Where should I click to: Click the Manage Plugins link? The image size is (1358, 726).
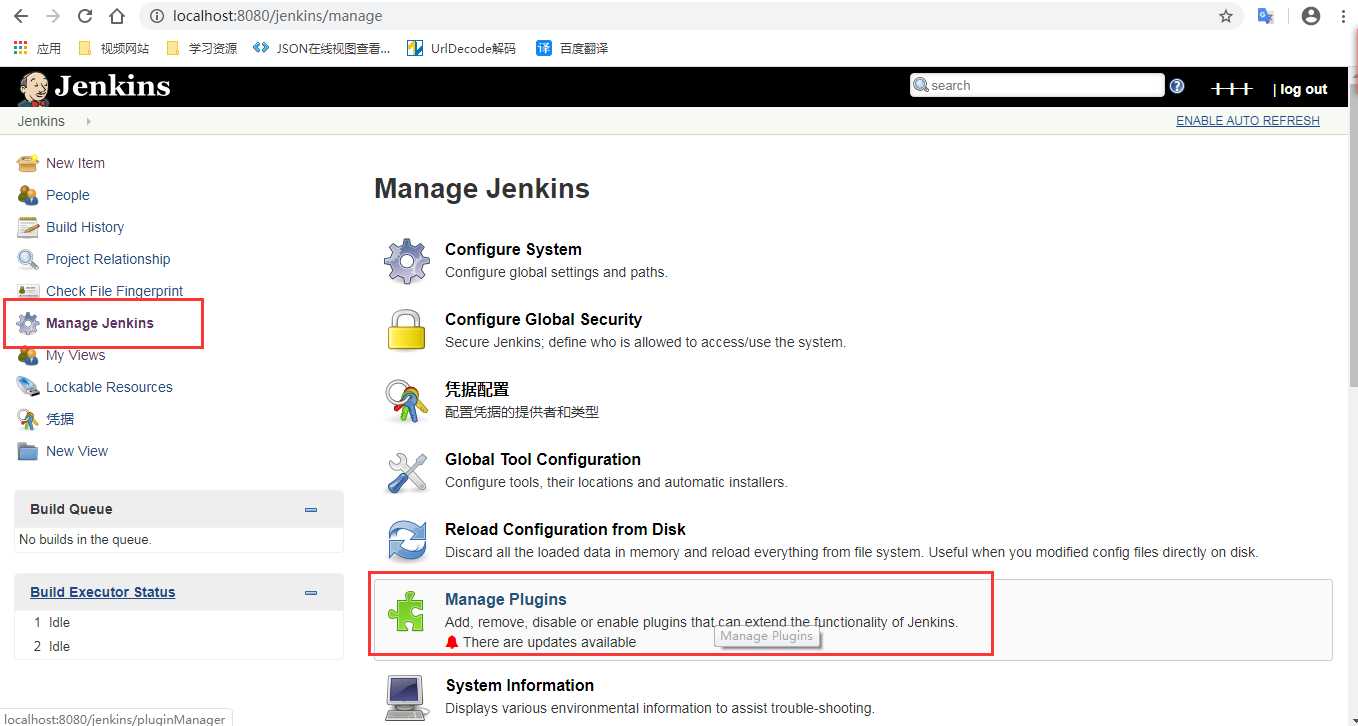tap(505, 599)
